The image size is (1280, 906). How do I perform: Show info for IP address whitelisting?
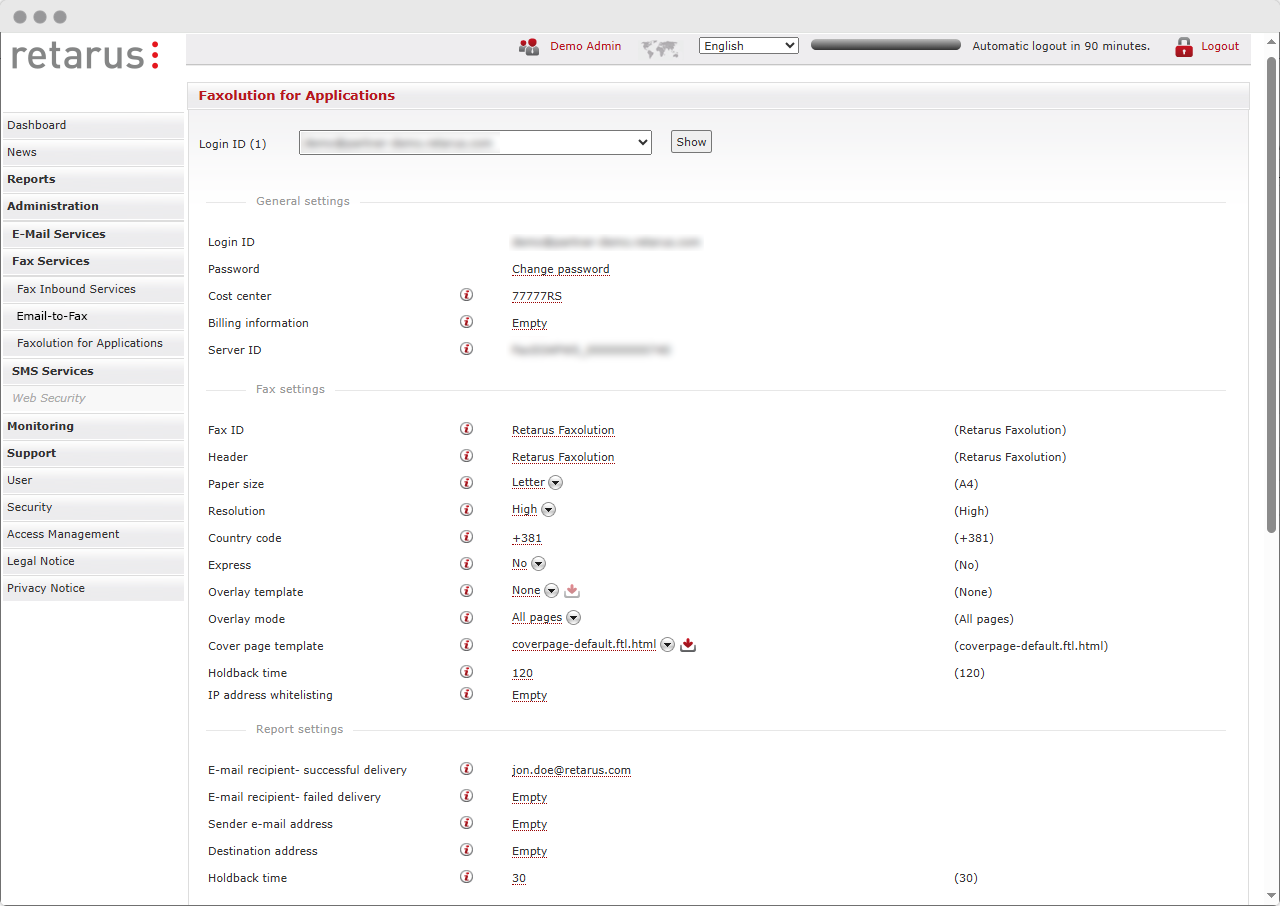(466, 694)
